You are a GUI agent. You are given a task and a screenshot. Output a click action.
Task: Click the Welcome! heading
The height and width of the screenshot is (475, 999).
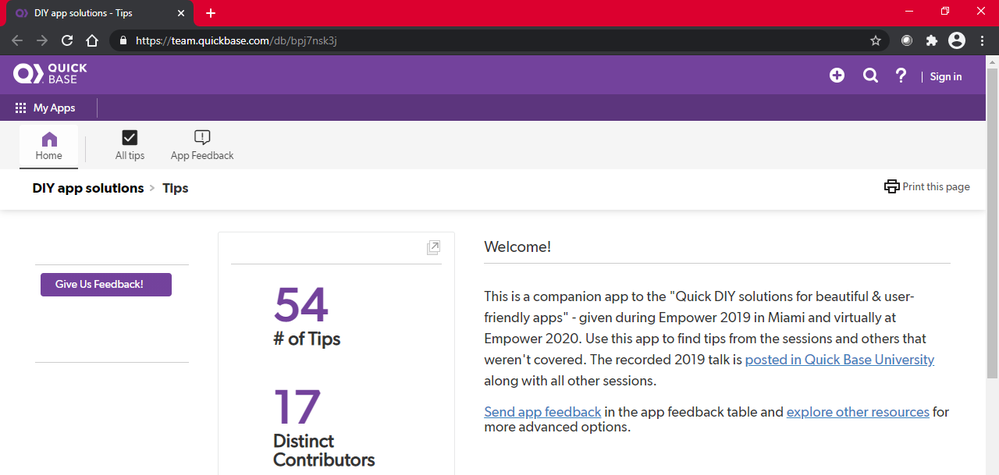[x=517, y=247]
